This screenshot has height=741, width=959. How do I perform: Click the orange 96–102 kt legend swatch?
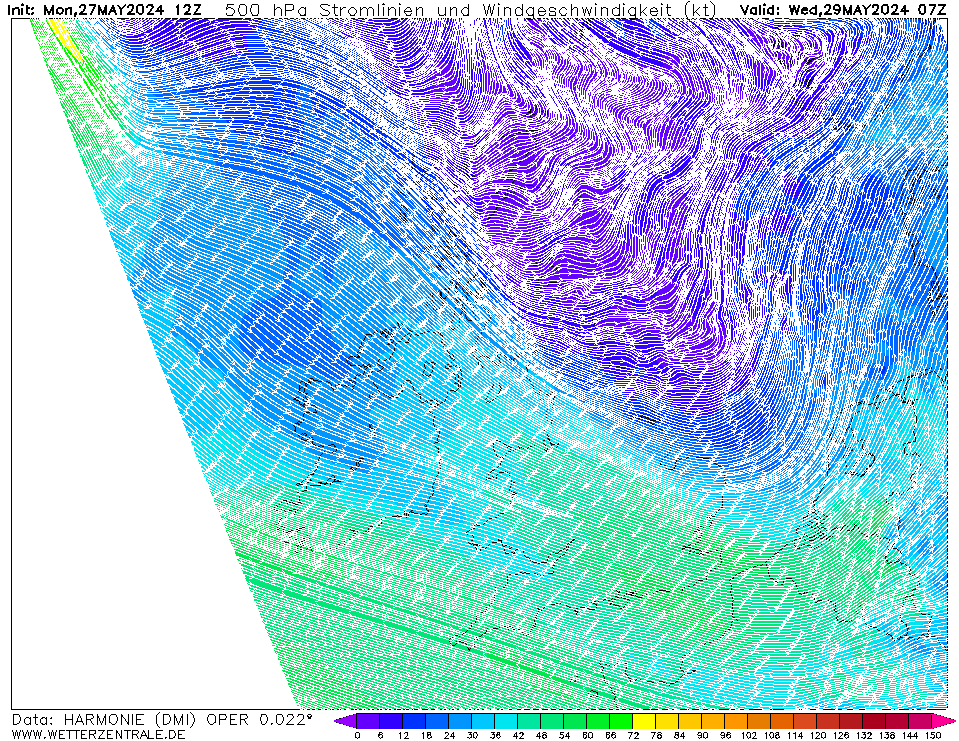coord(737,721)
